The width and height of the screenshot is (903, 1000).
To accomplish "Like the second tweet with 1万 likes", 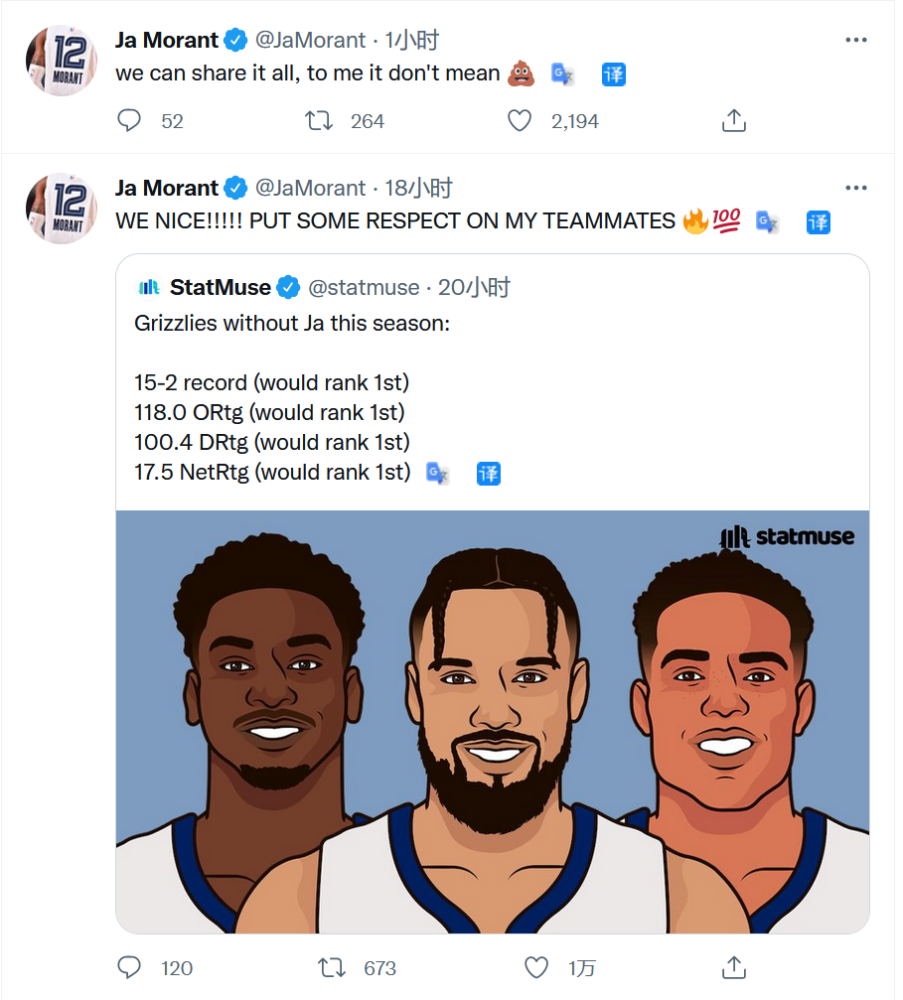I will pyautogui.click(x=536, y=967).
